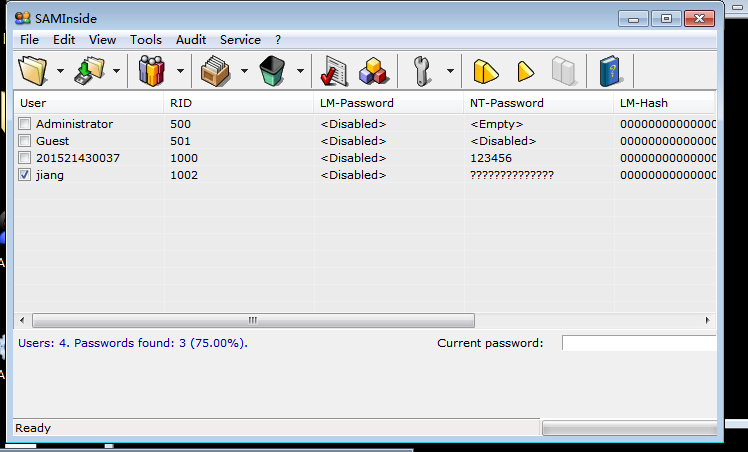
Task: Sort by the User column header
Action: tap(89, 103)
